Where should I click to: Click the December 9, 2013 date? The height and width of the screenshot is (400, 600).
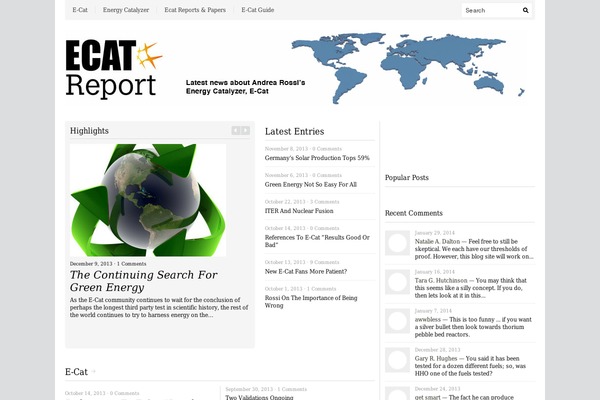(x=91, y=264)
